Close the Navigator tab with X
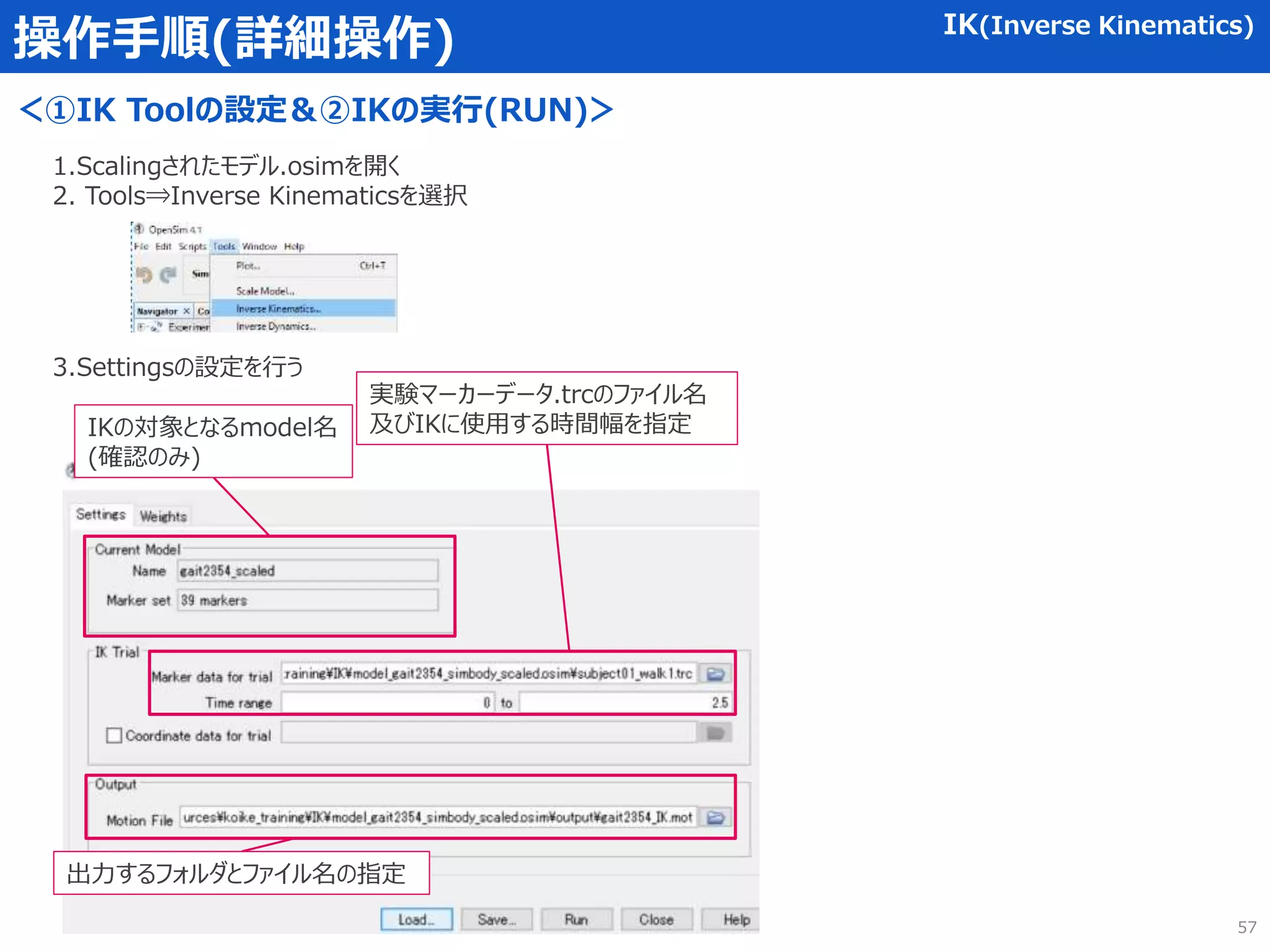The image size is (1270, 952). tap(186, 311)
